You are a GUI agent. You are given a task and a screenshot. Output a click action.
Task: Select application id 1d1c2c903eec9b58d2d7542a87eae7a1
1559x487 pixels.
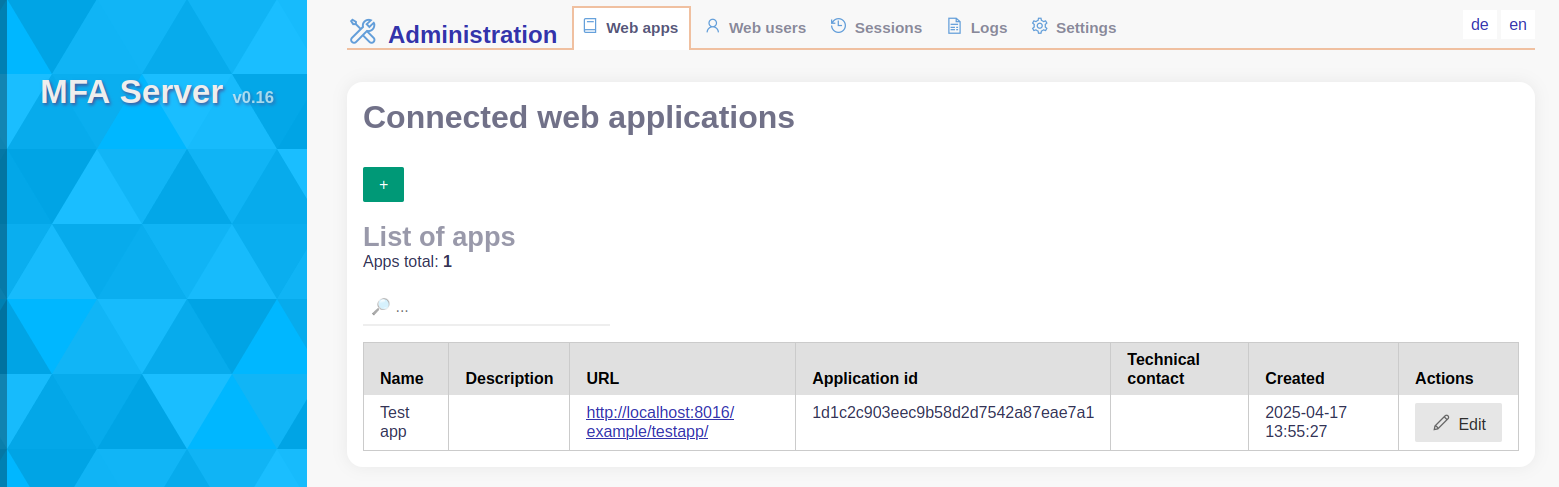953,412
